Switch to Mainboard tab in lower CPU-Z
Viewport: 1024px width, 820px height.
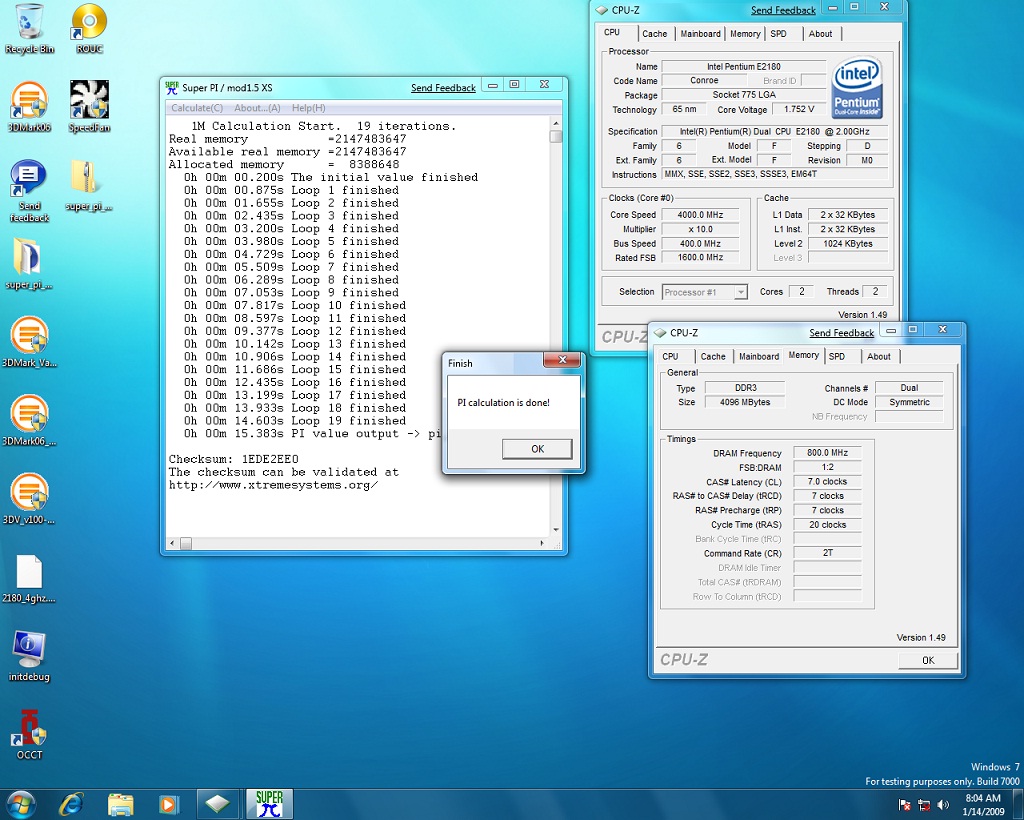(x=759, y=356)
